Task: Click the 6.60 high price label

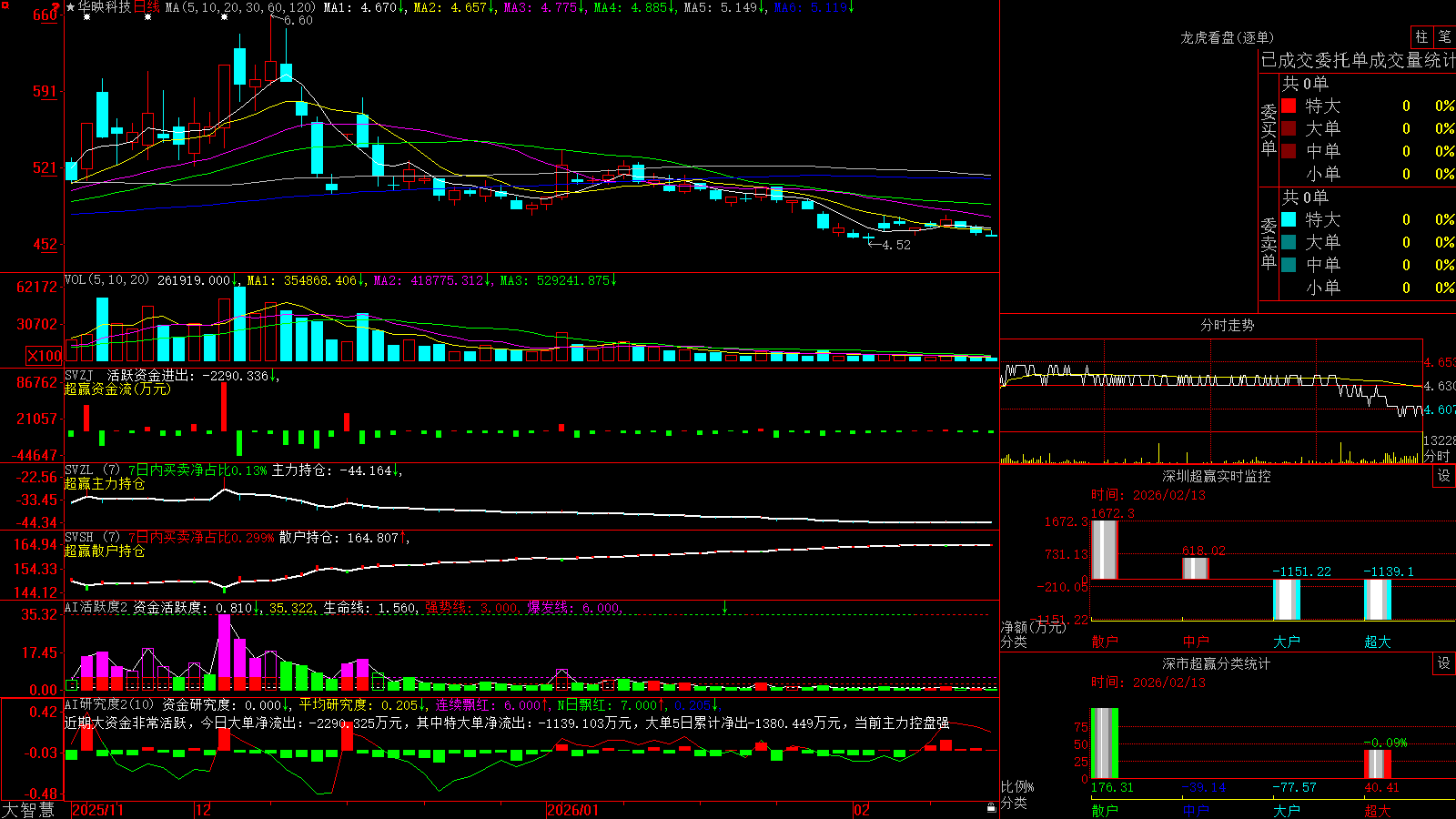Action: pyautogui.click(x=298, y=20)
